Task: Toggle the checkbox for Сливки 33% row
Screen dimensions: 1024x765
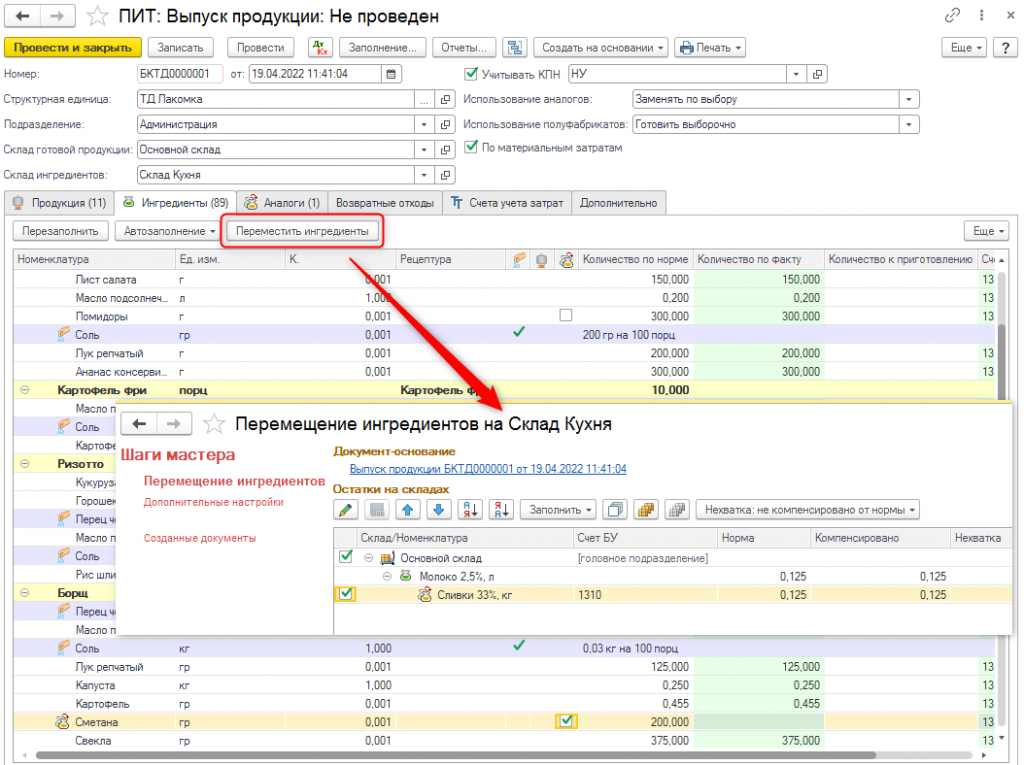Action: pos(346,594)
